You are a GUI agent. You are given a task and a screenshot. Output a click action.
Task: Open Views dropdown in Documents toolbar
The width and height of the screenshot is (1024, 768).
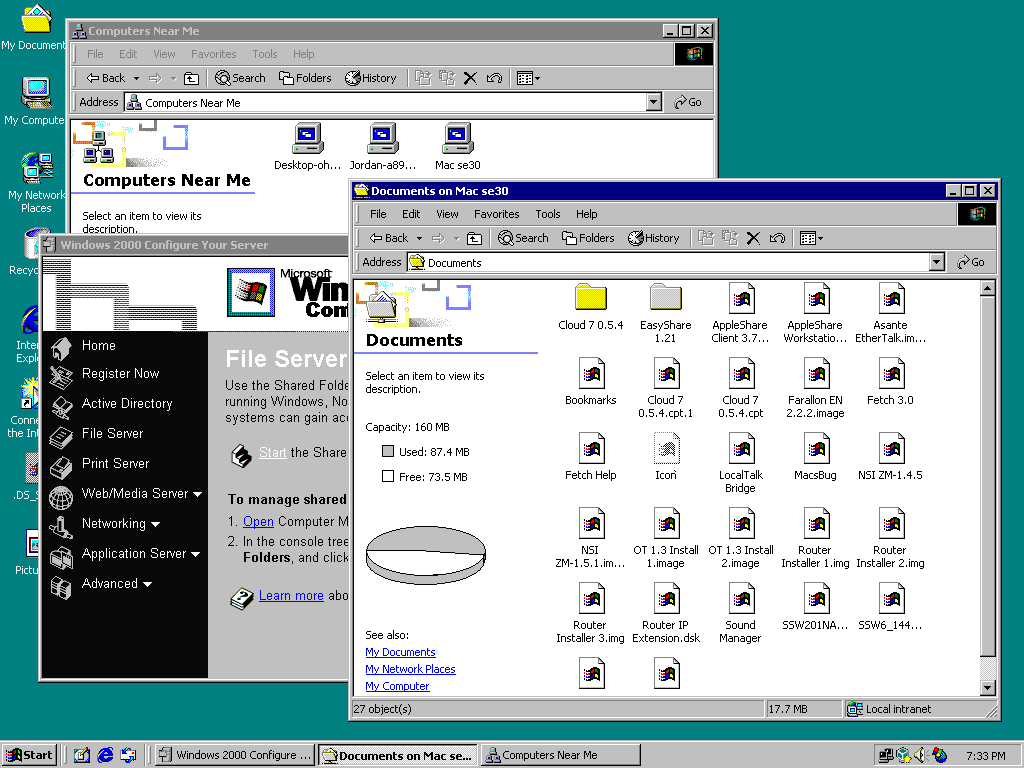click(x=811, y=238)
